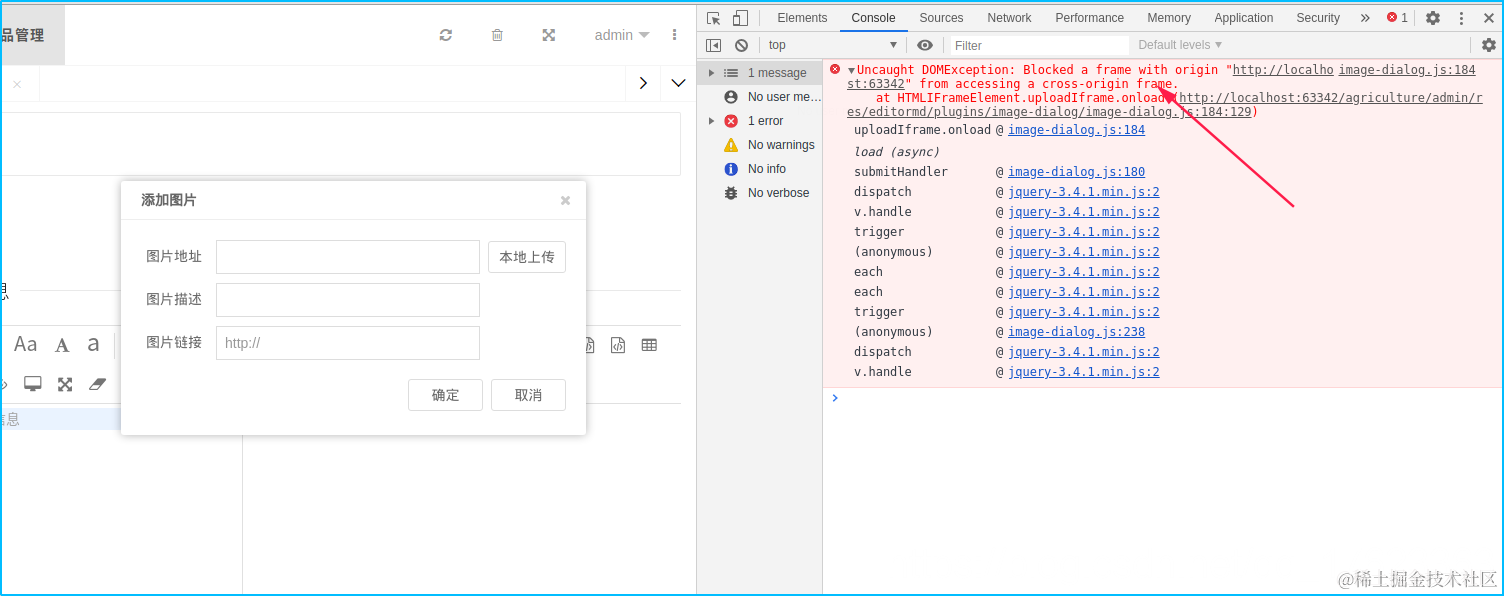1504x596 pixels.
Task: Close the page tab with the small x
Action: tap(17, 84)
